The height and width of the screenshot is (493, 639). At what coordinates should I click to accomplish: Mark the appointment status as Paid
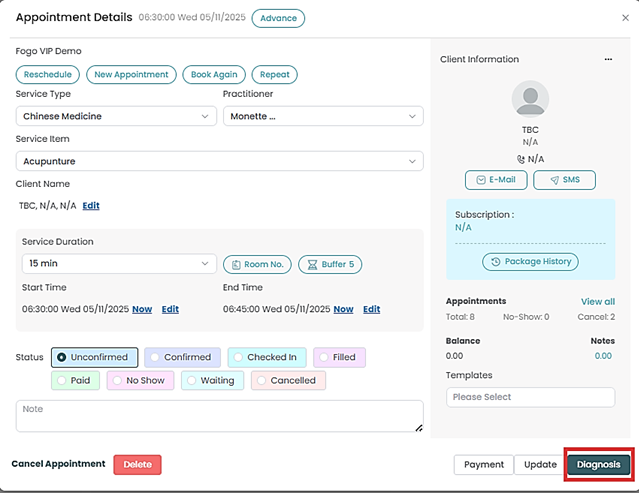(75, 380)
